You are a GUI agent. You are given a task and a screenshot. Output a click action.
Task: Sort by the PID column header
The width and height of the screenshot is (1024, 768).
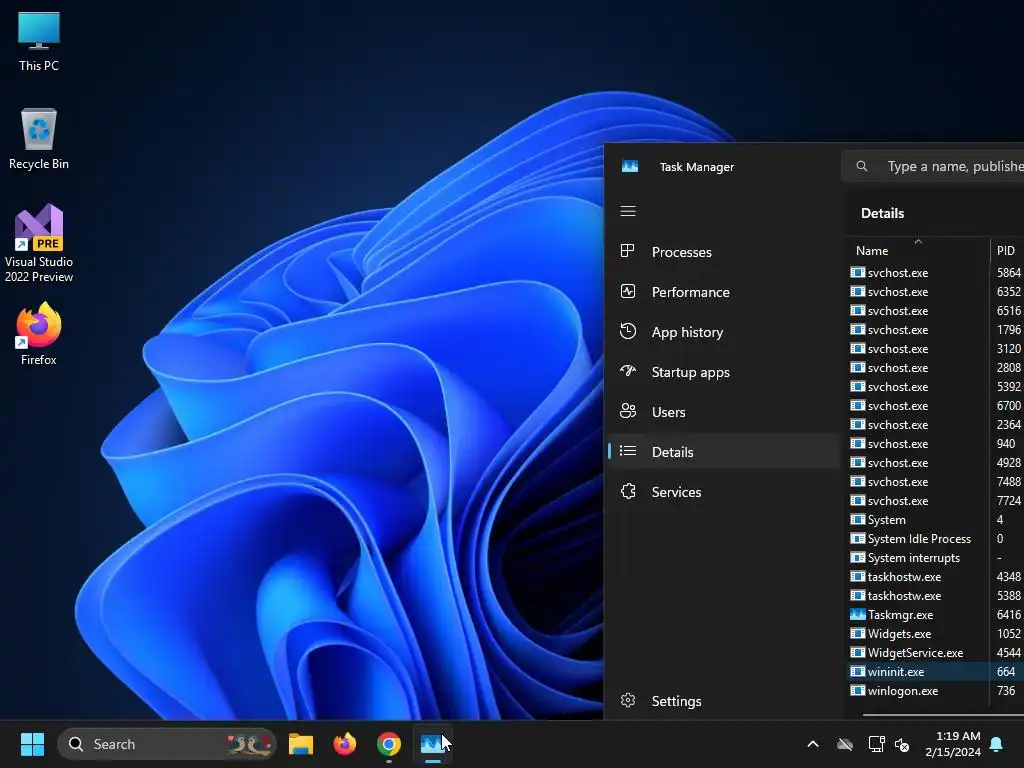point(1006,250)
